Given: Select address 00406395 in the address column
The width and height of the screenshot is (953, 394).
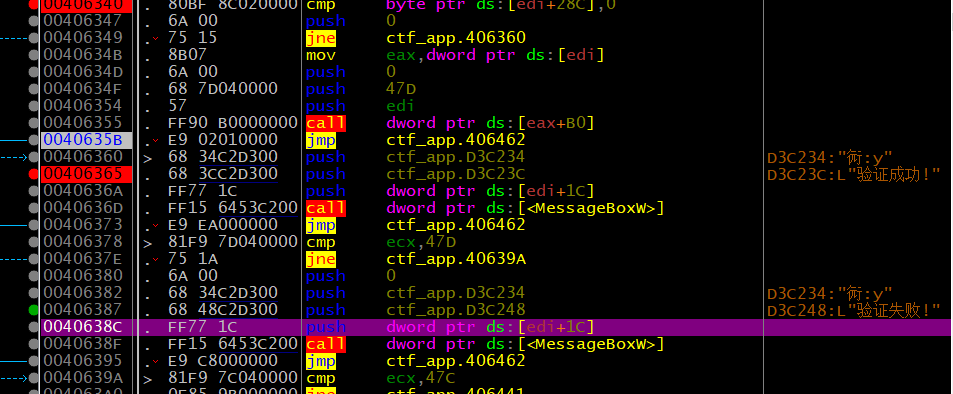Looking at the screenshot, I should coord(83,361).
